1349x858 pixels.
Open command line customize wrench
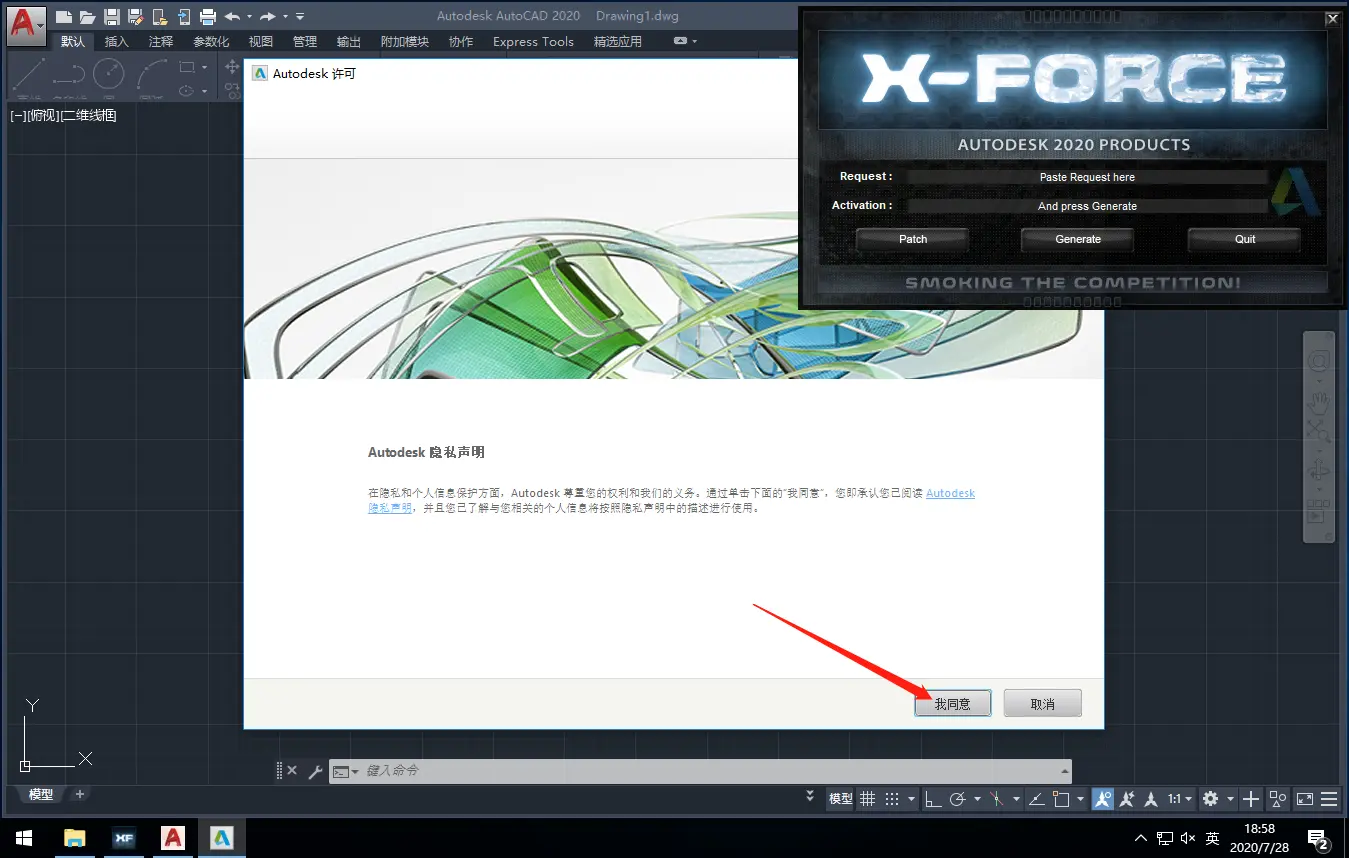click(315, 771)
